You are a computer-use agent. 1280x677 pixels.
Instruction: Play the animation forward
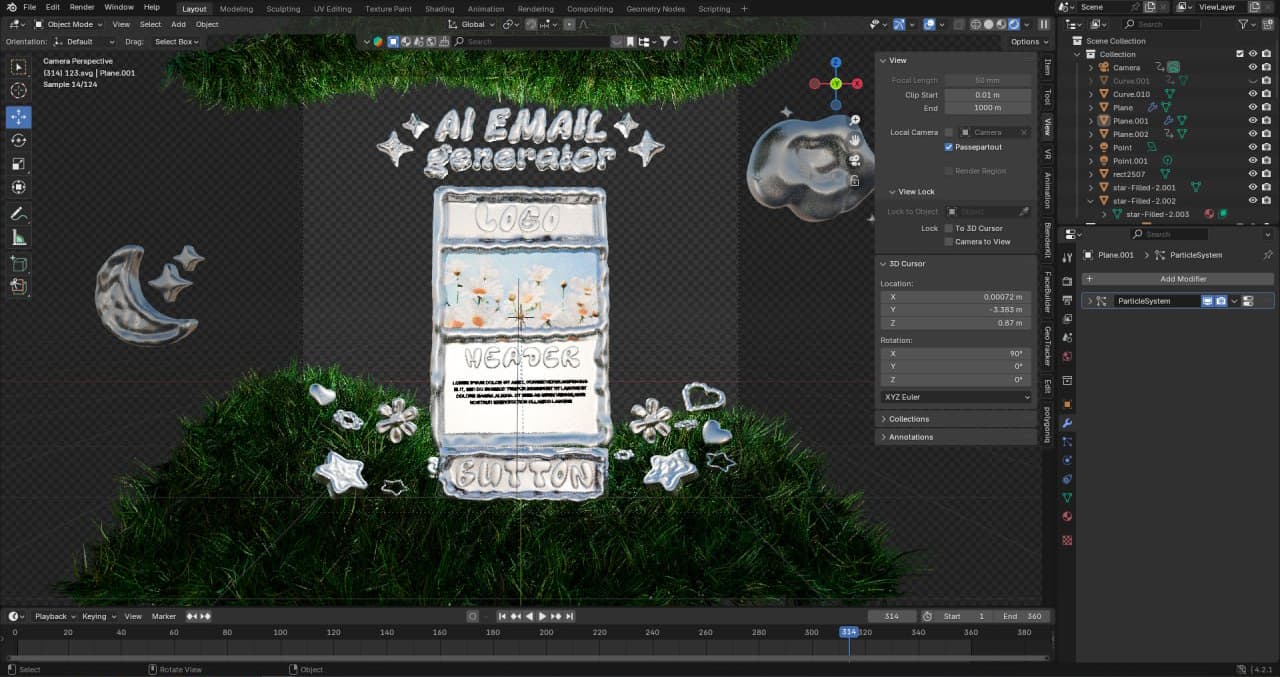543,616
